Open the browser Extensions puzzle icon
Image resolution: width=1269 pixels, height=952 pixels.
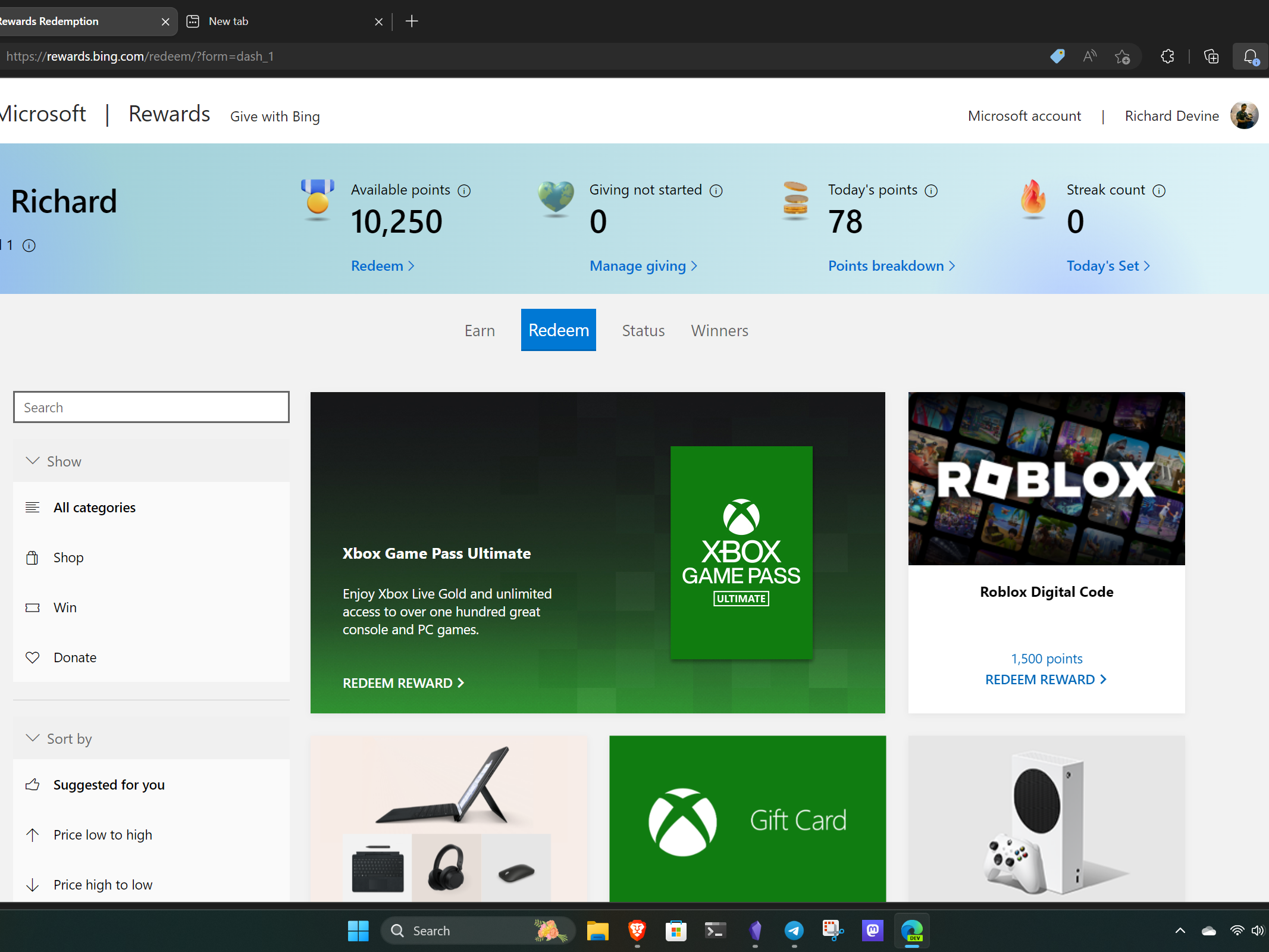(x=1167, y=57)
